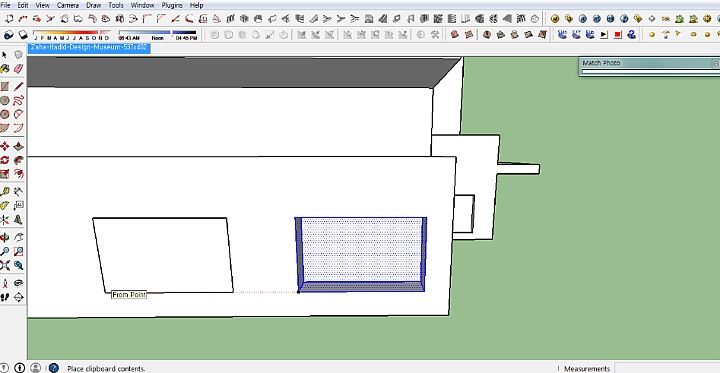The height and width of the screenshot is (373, 720).
Task: Activate the Move tool
Action: click(5, 147)
